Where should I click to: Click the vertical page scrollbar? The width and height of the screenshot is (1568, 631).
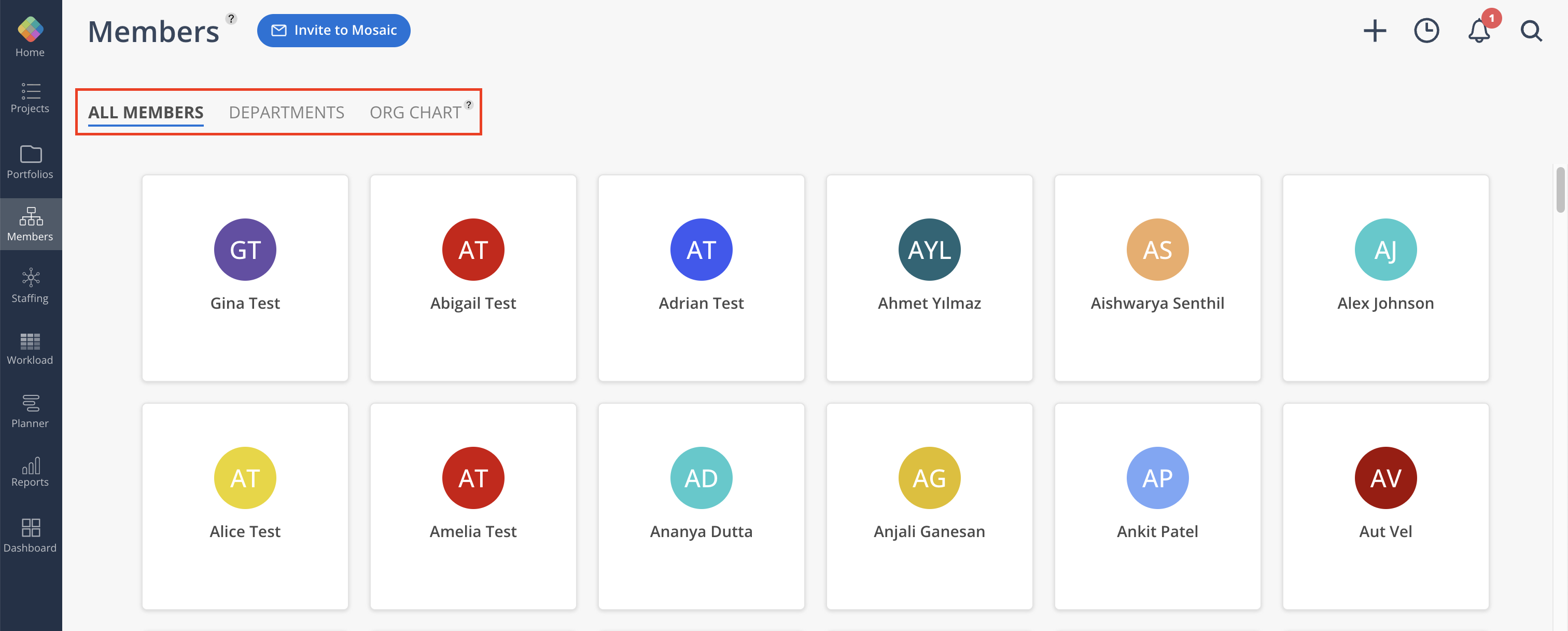(x=1560, y=190)
